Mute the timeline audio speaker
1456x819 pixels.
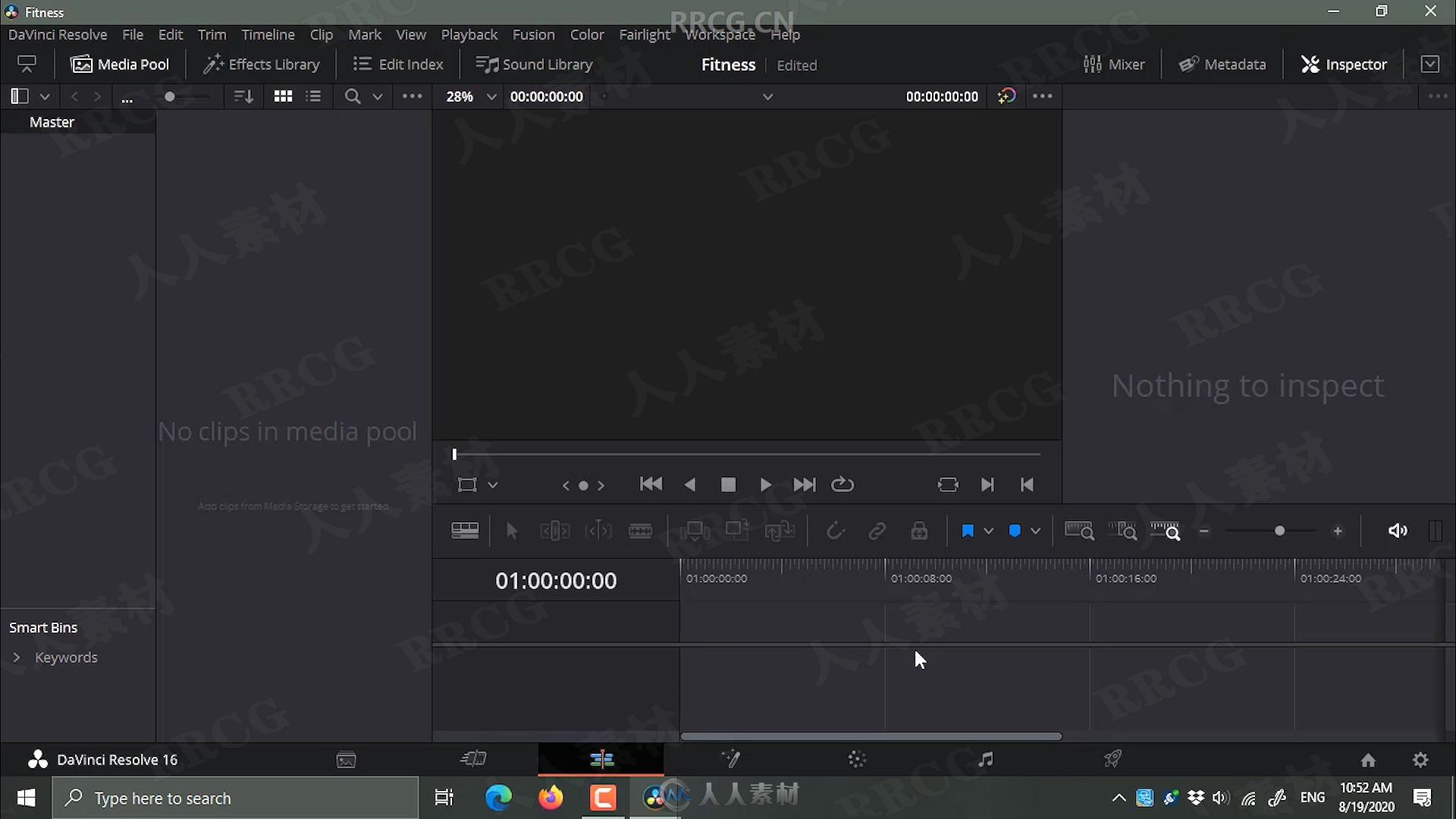[1398, 531]
